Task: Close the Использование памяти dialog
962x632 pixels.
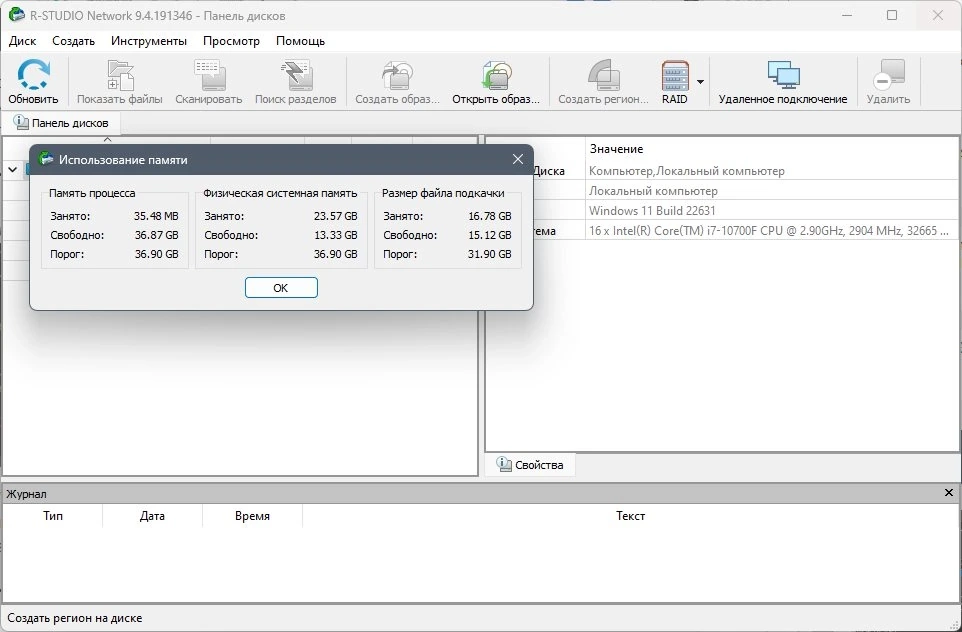Action: tap(518, 160)
